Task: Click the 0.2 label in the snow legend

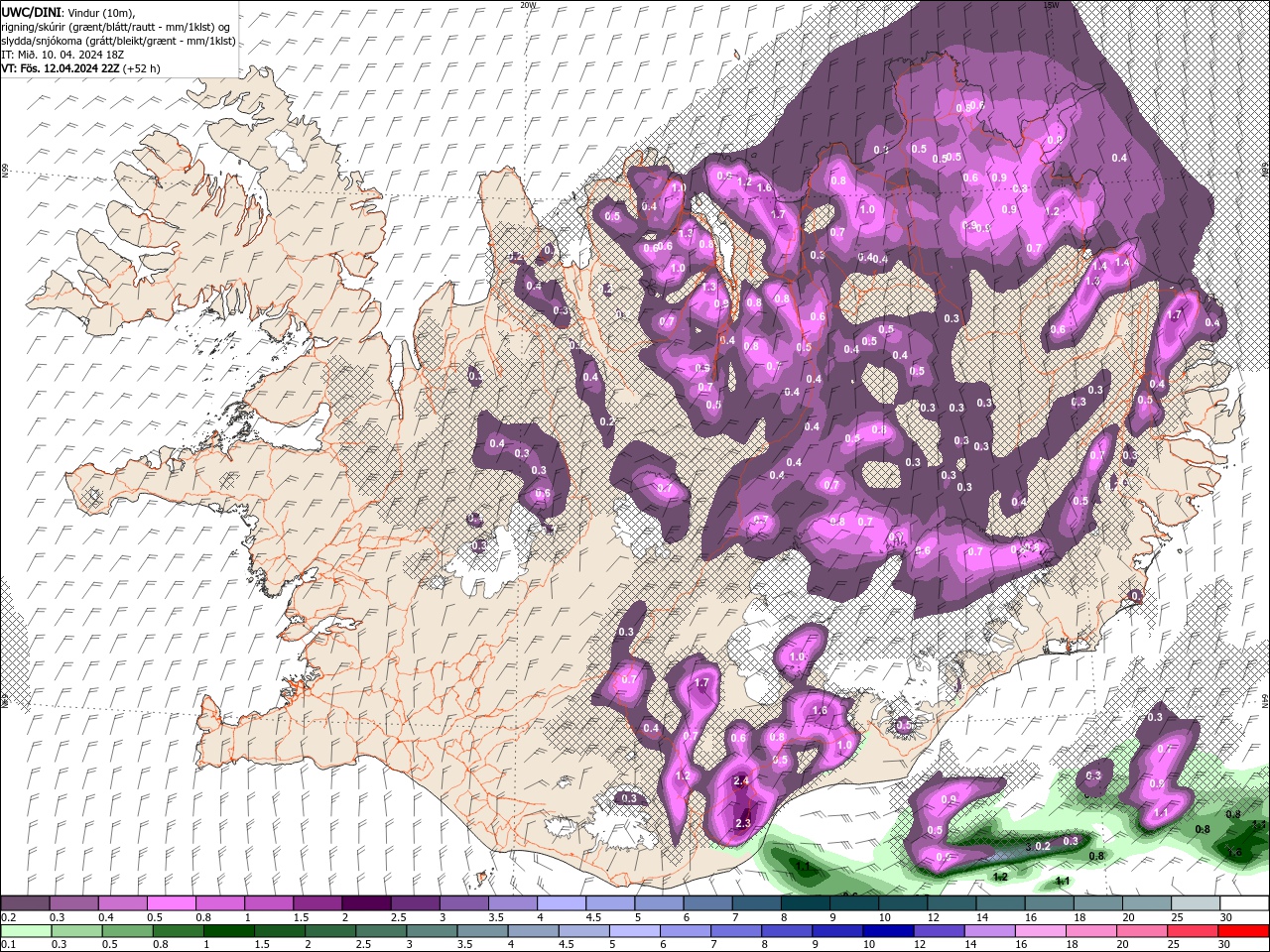Action: click(9, 917)
